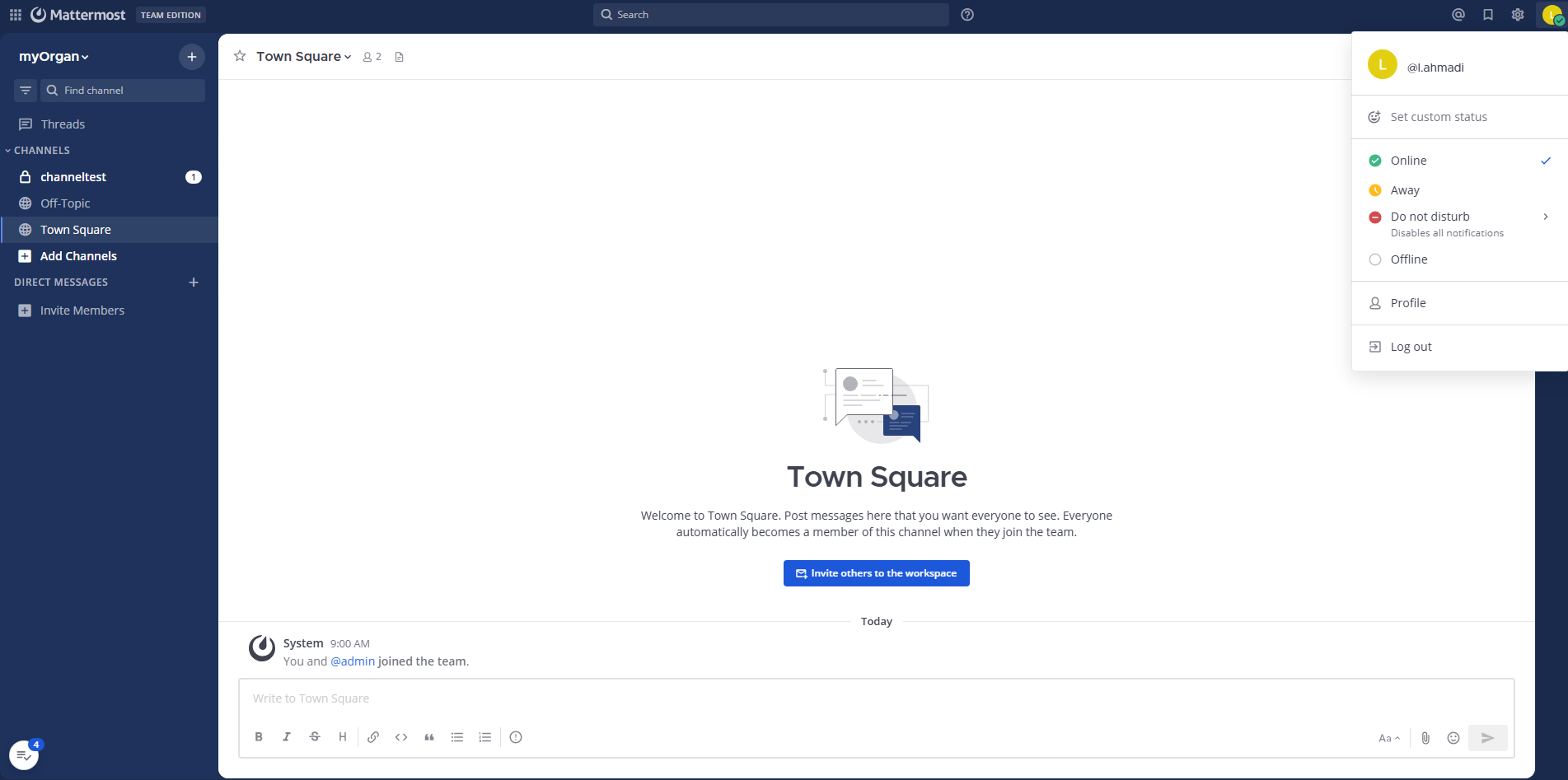This screenshot has width=1568, height=780.
Task: Open Threads in sidebar
Action: (109, 124)
